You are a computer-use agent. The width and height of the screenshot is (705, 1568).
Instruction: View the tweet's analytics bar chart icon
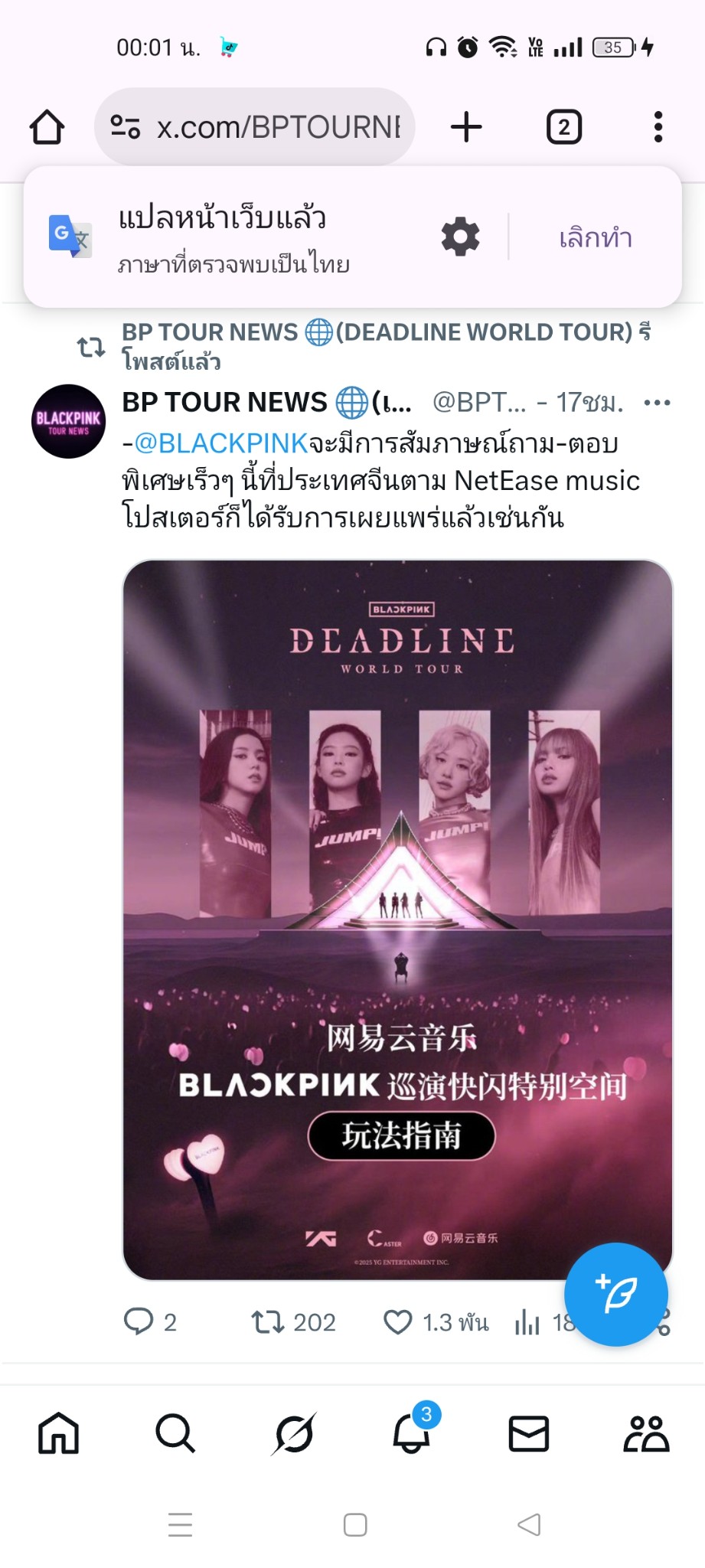(x=527, y=1322)
